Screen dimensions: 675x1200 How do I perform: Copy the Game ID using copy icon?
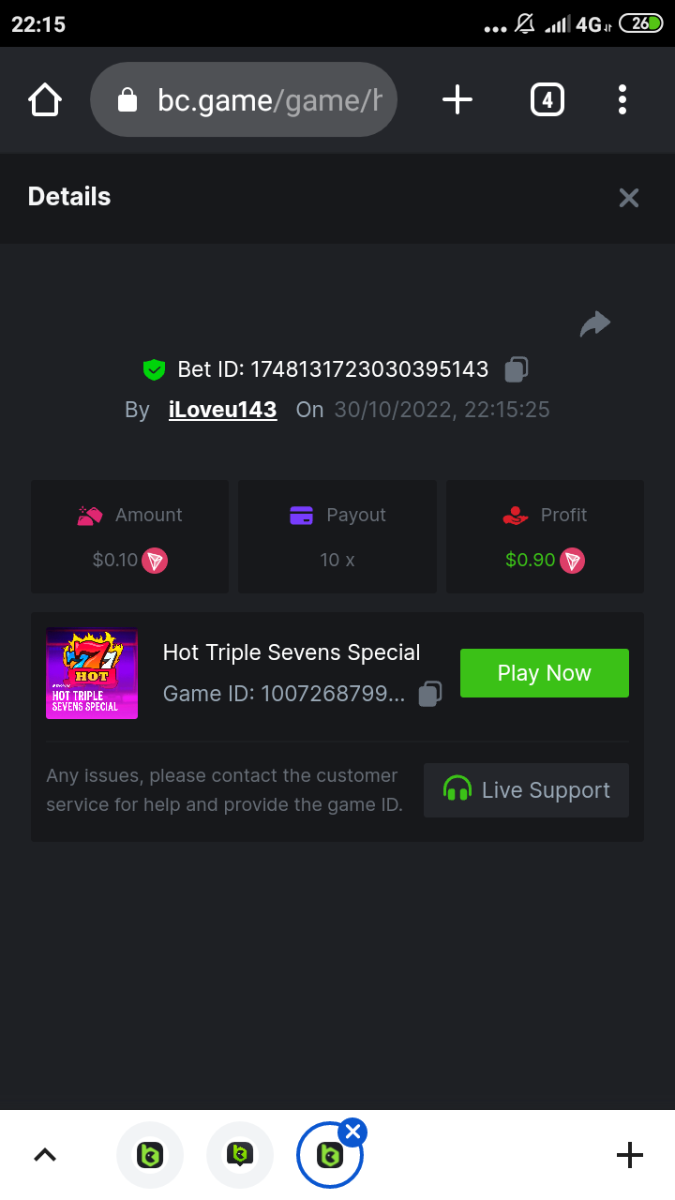(430, 694)
